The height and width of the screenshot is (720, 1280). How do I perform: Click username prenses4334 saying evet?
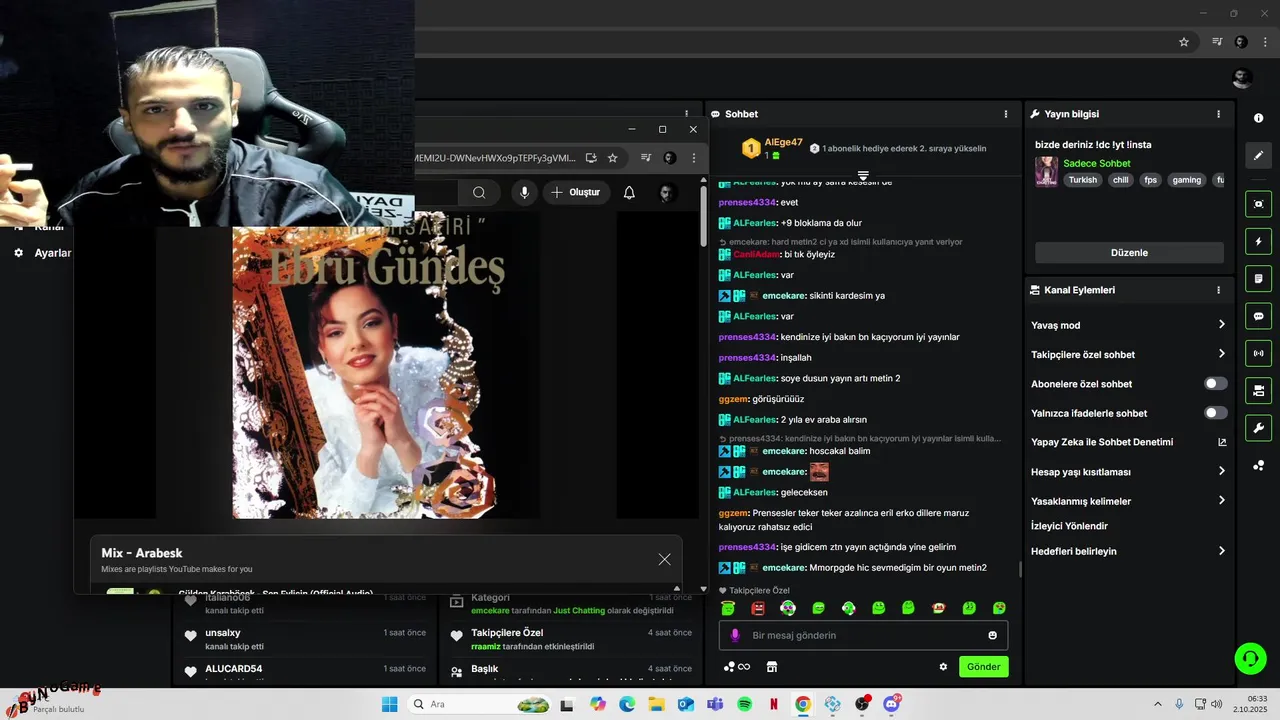[x=747, y=202]
